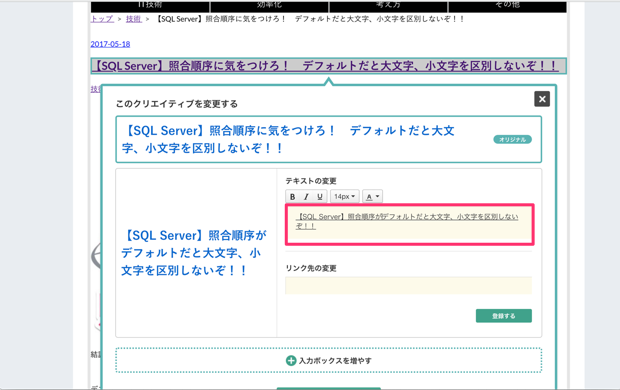Click the リンク先の変更 input field

(x=408, y=285)
